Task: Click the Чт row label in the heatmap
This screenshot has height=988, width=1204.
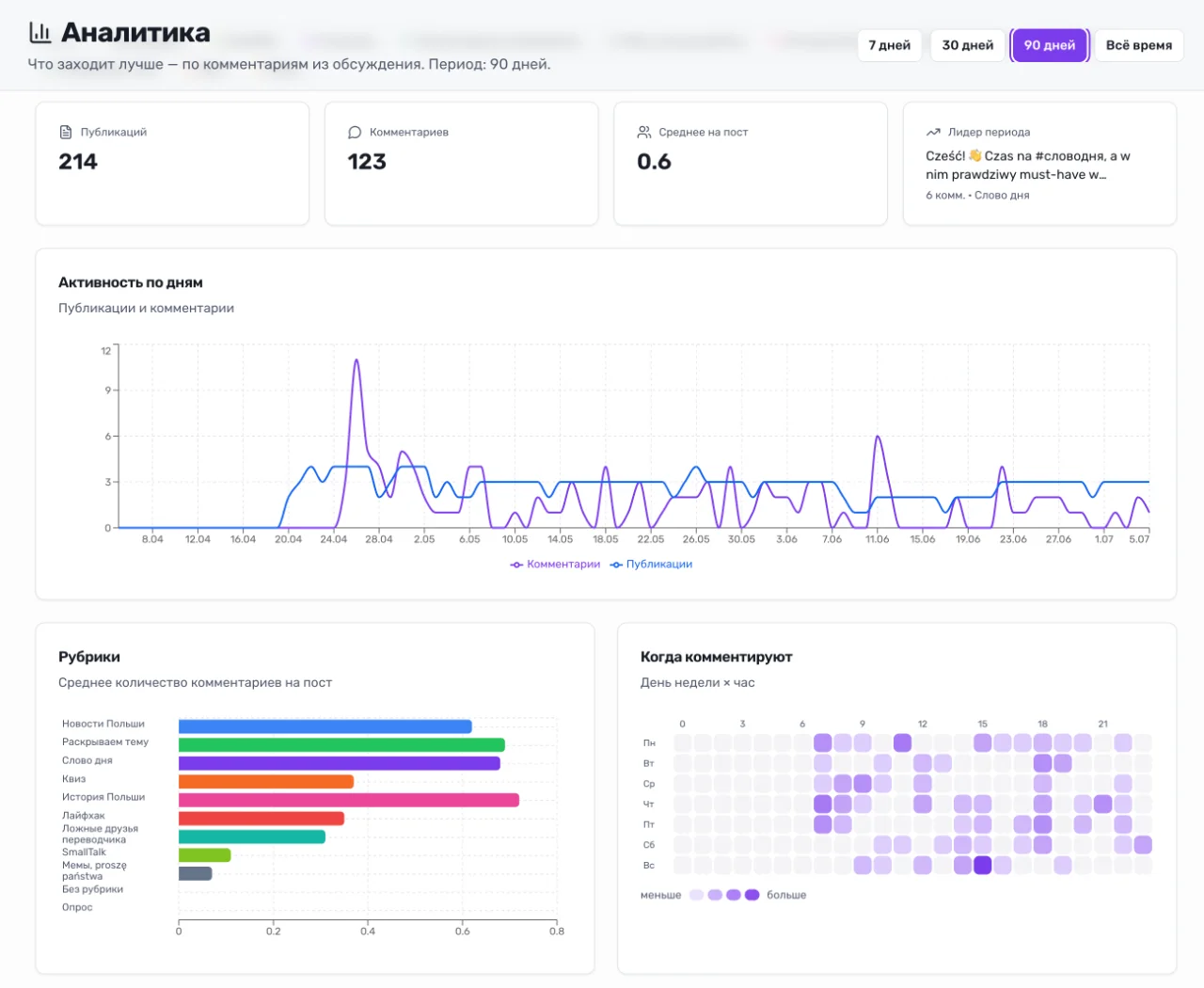Action: 649,805
